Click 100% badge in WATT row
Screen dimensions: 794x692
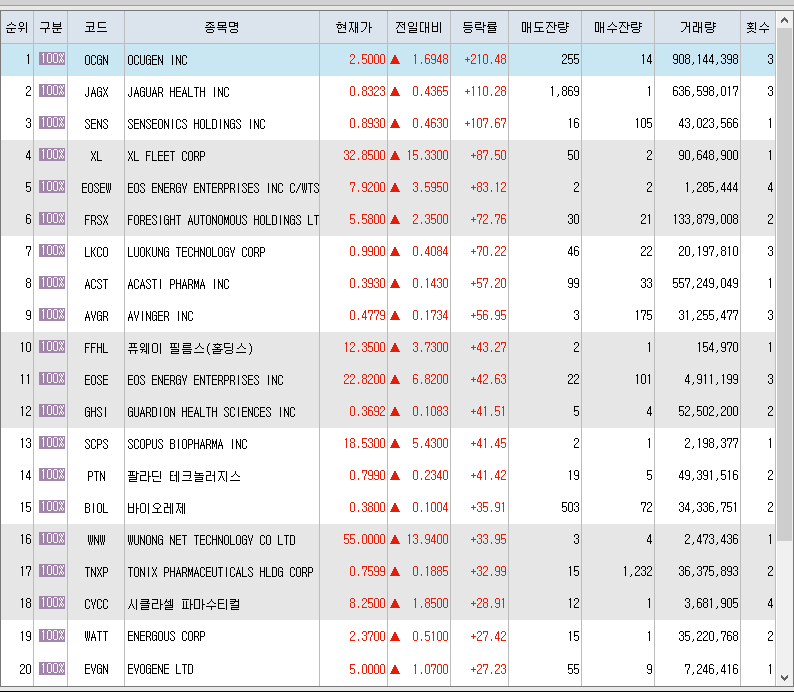point(52,635)
